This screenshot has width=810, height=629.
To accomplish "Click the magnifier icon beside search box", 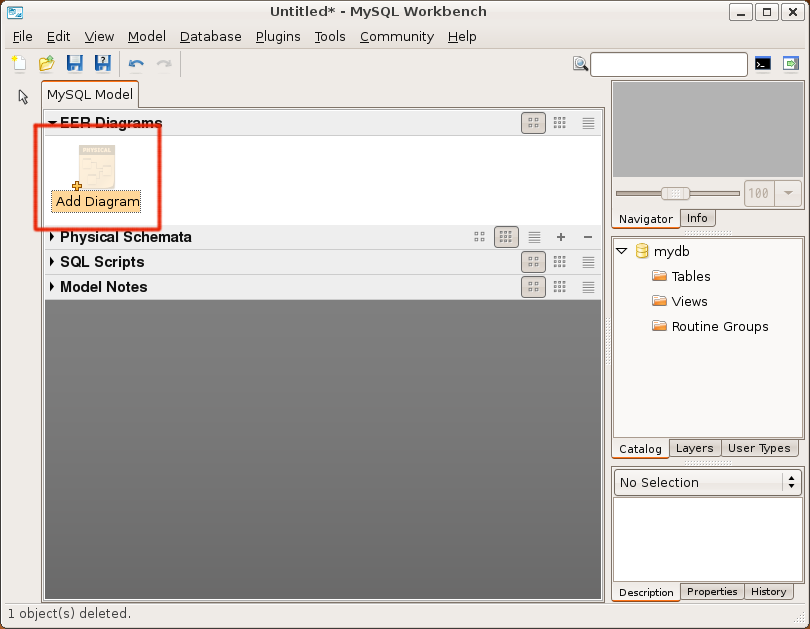I will tap(580, 64).
